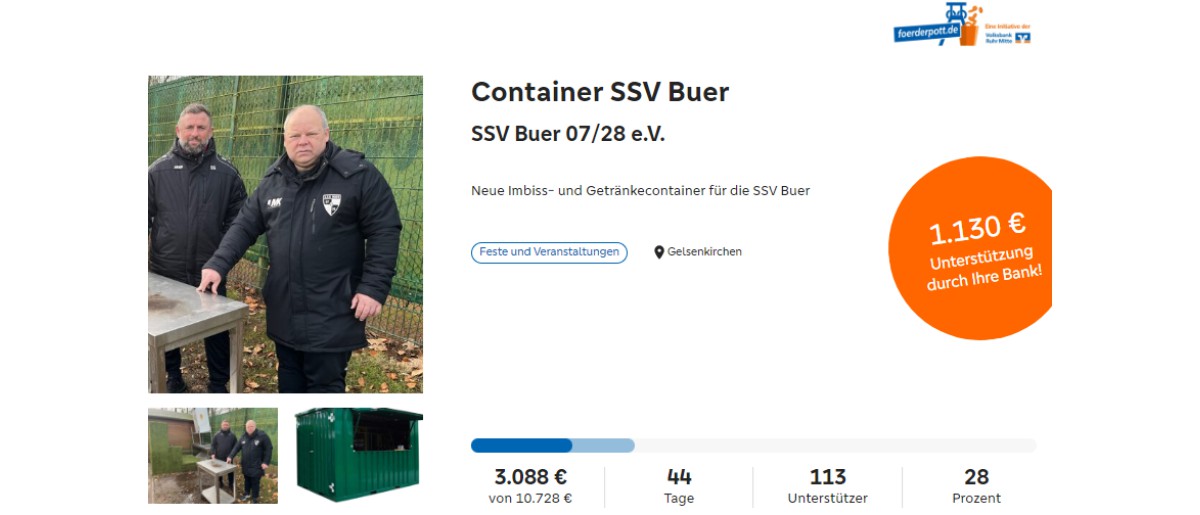Click the unfilled grey part of progress bar
This screenshot has width=1200, height=515.
click(836, 445)
